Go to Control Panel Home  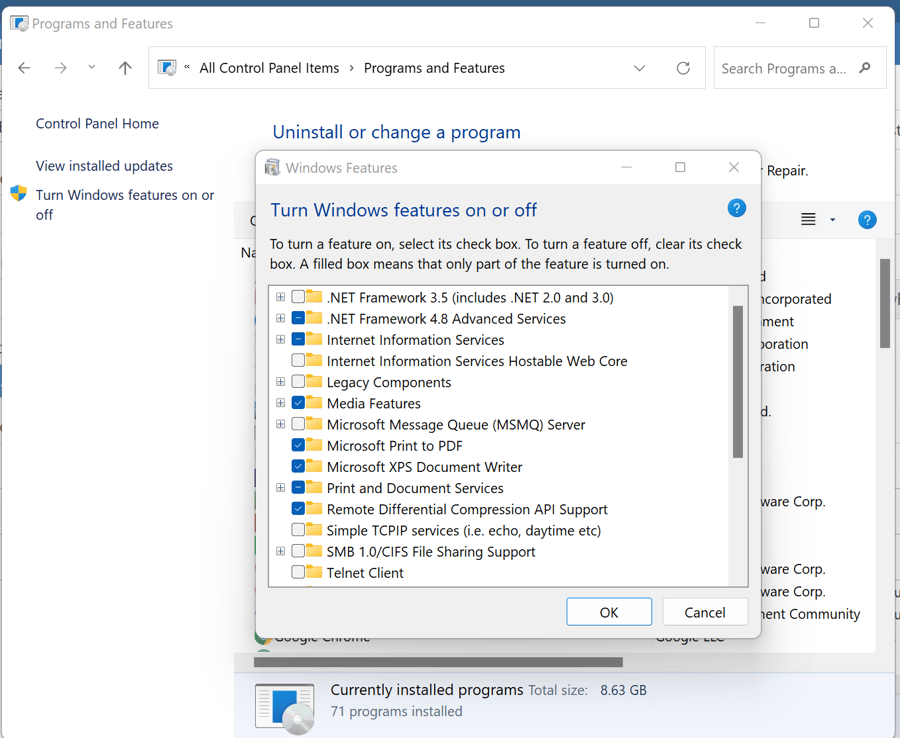click(x=97, y=123)
